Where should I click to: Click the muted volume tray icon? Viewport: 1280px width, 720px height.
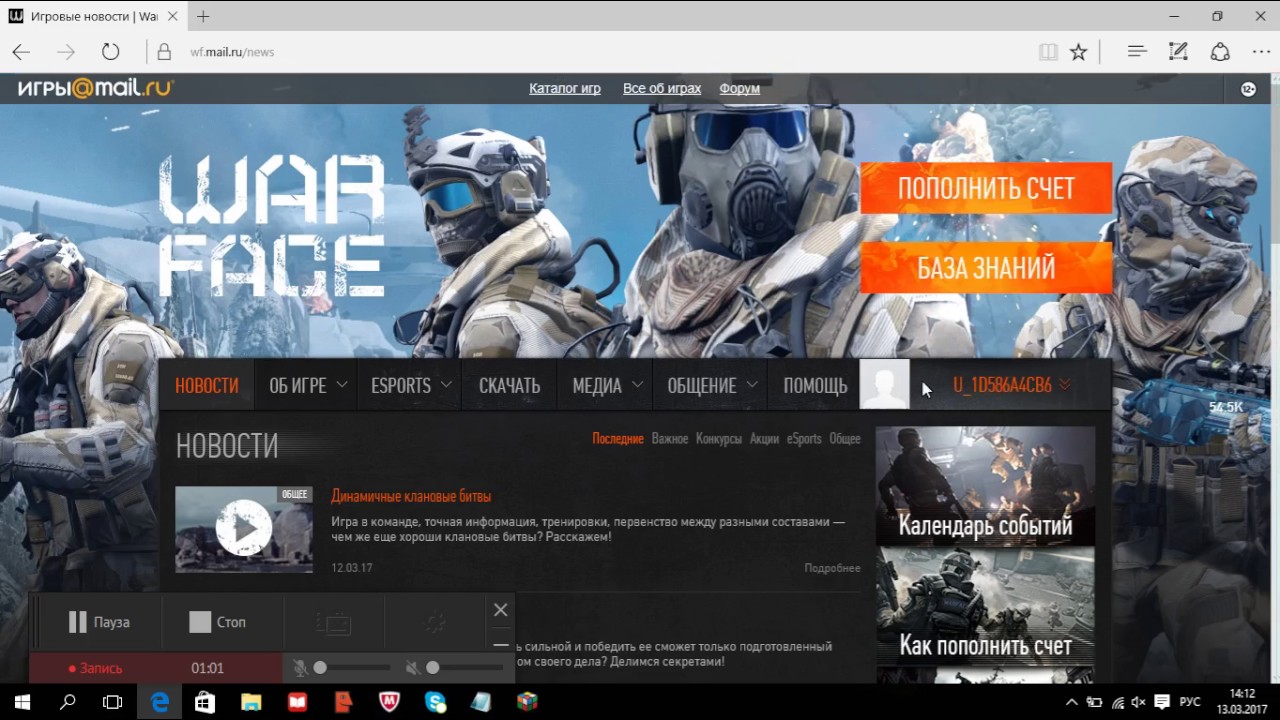pyautogui.click(x=1139, y=702)
